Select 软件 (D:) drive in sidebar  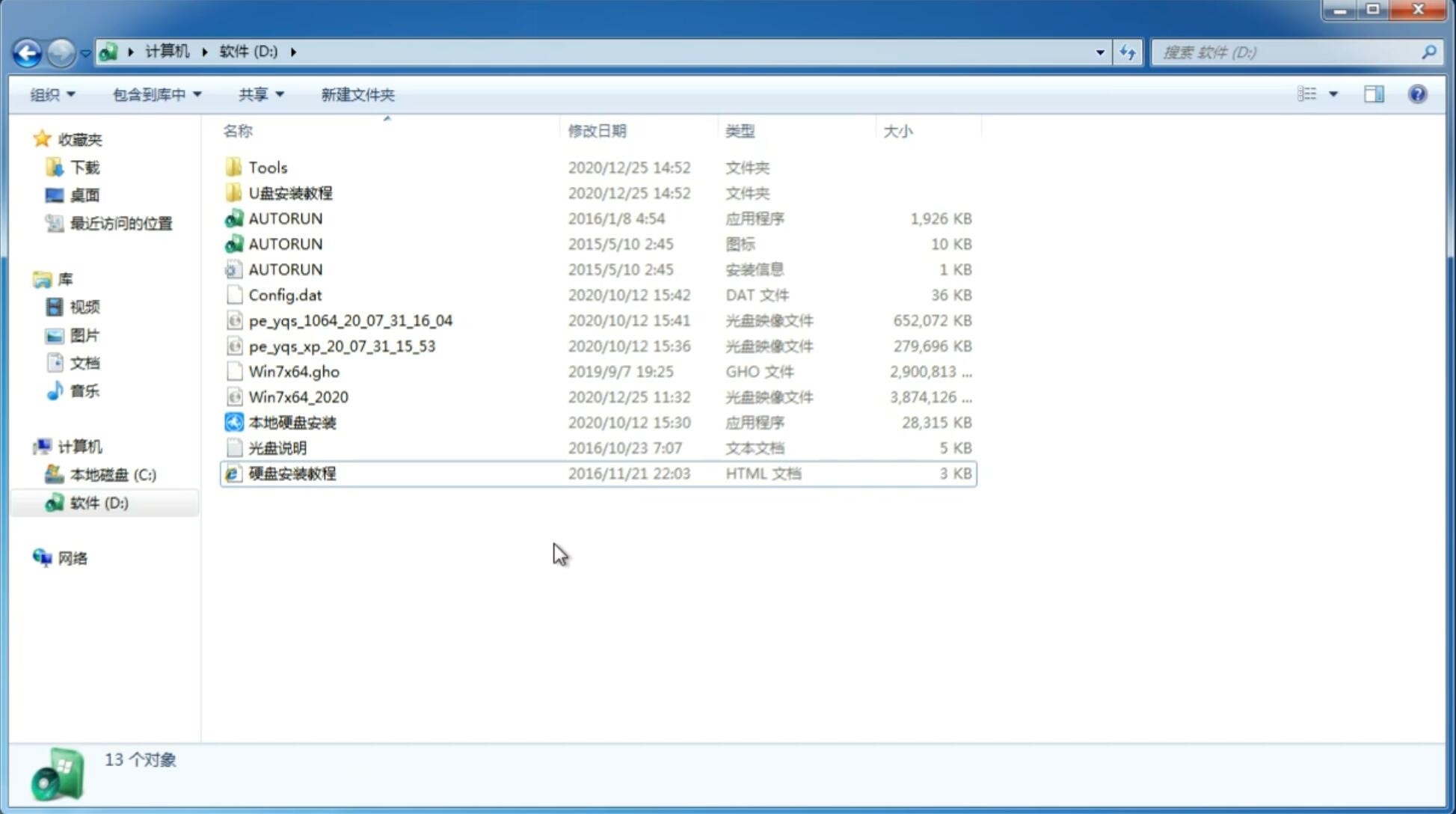point(98,502)
